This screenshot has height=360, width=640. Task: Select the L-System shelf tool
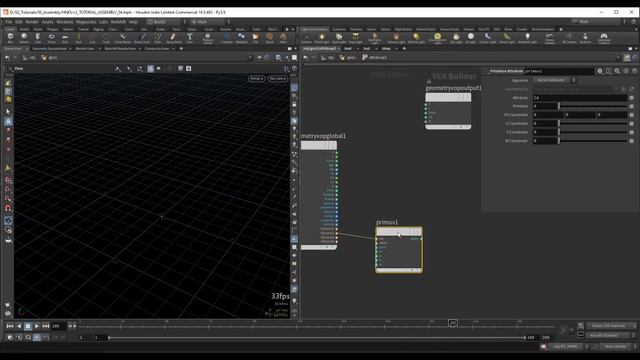point(227,38)
